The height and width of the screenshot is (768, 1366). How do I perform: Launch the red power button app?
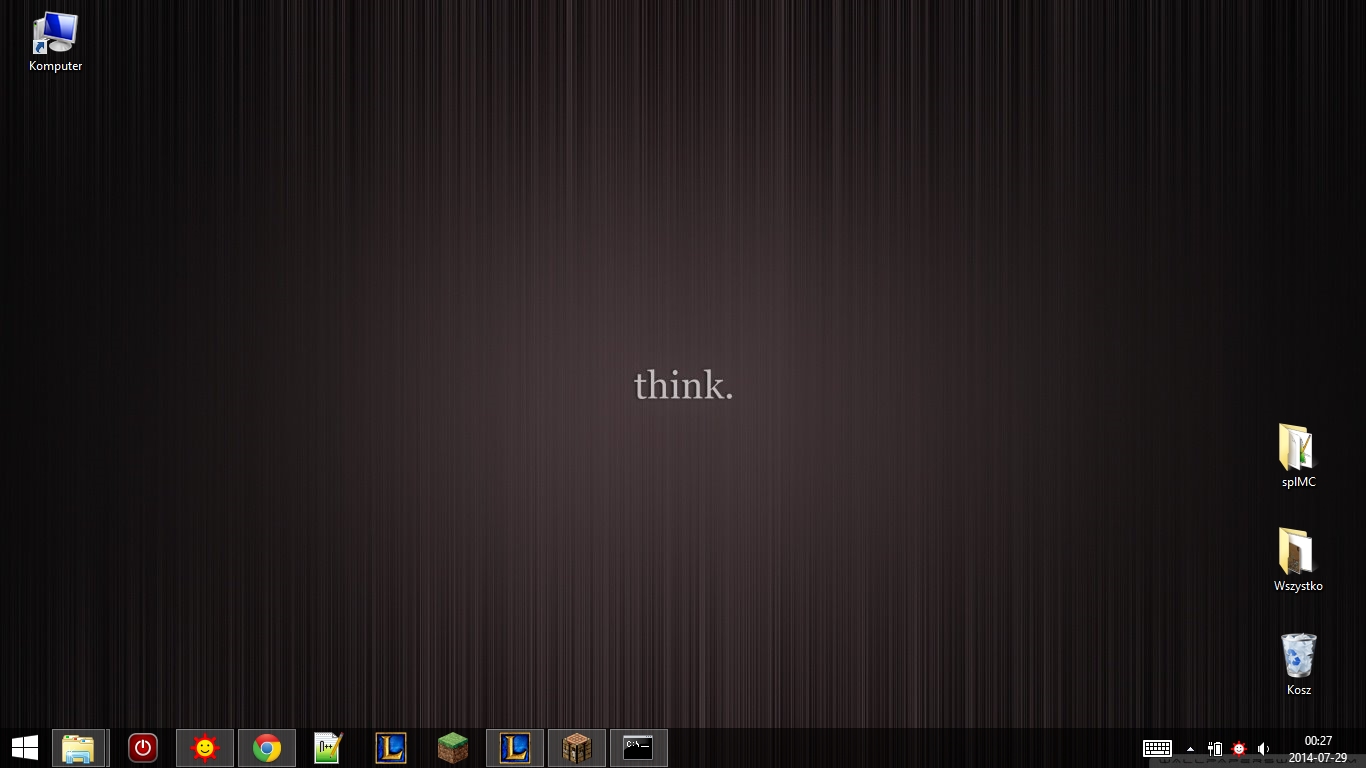[143, 748]
